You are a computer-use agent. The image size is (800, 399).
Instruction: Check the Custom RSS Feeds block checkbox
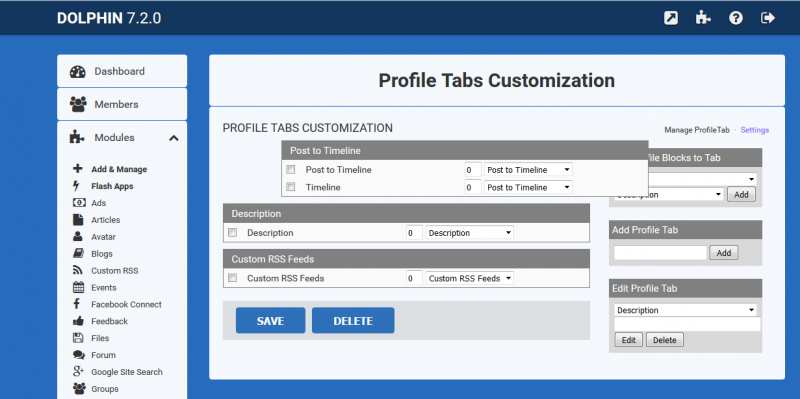tap(233, 278)
